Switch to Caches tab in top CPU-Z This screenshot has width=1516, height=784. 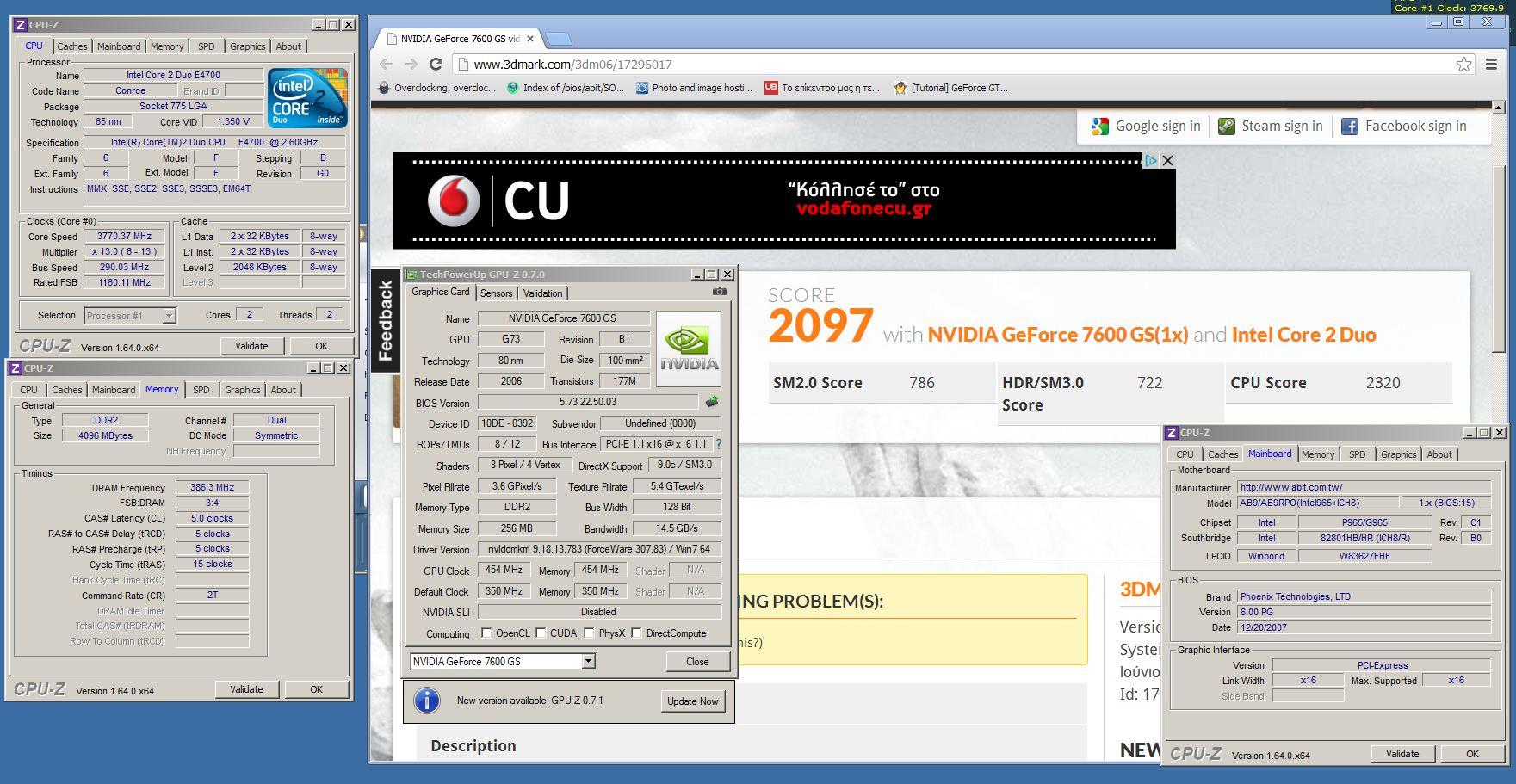[72, 46]
